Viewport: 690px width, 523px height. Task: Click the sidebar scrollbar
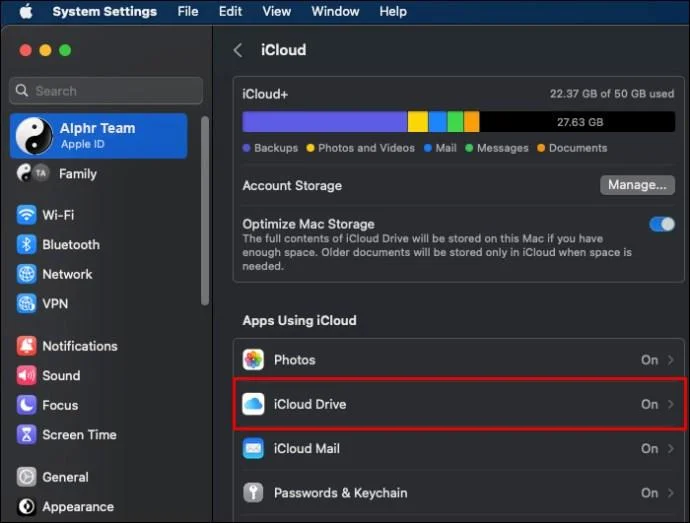(205, 211)
